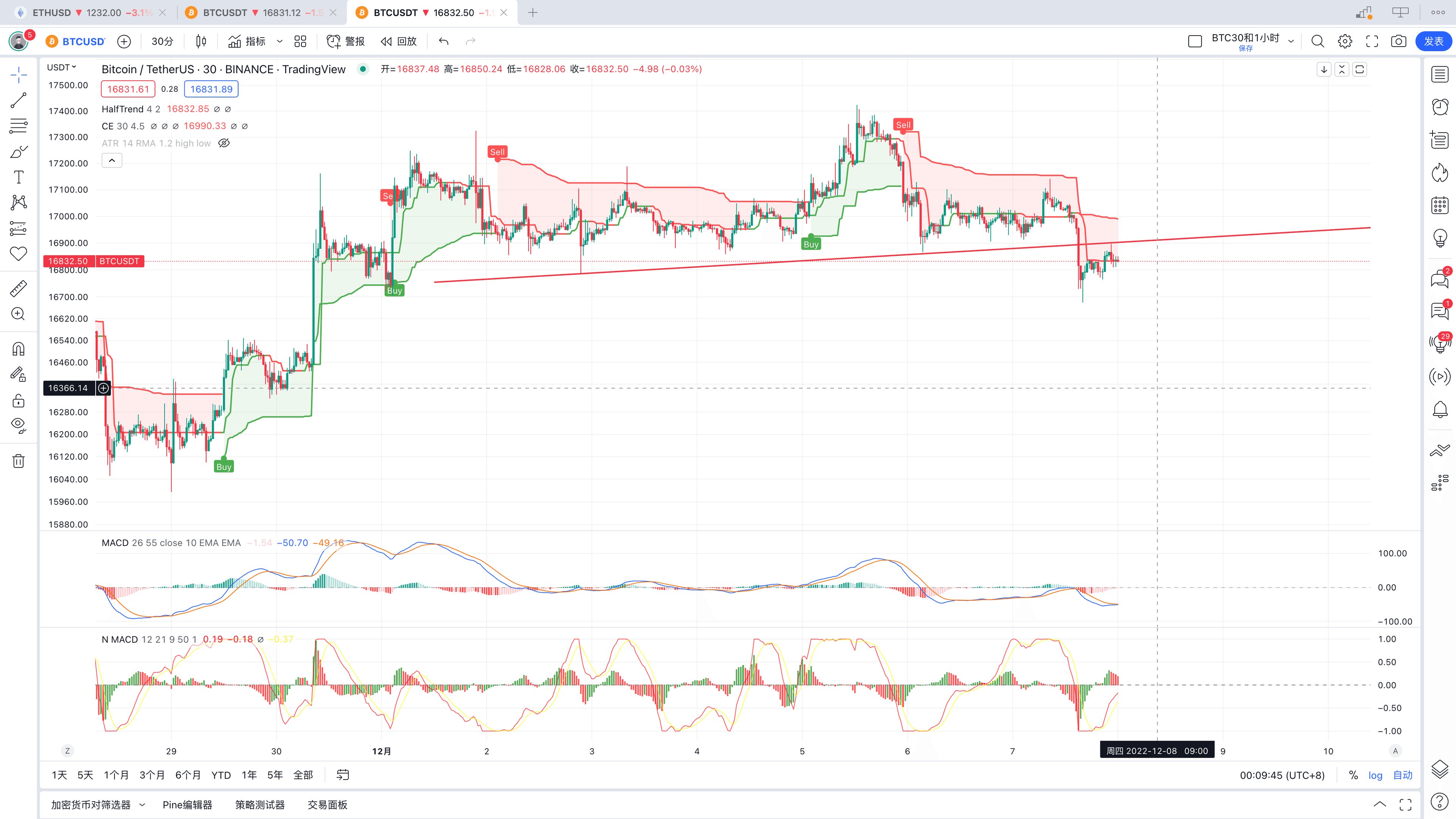1456x819 pixels.
Task: Select the 3个月 date range
Action: tap(152, 775)
